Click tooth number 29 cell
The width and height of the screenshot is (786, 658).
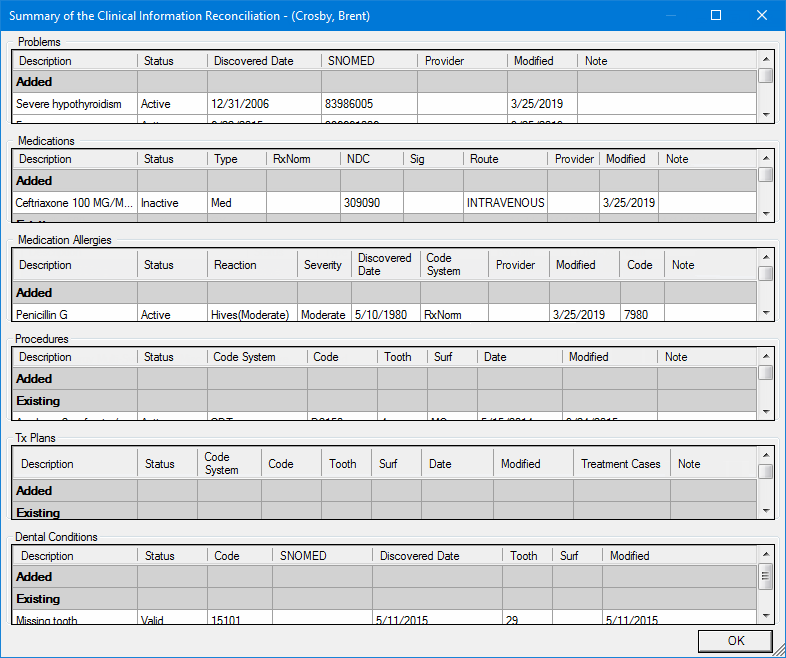point(527,618)
